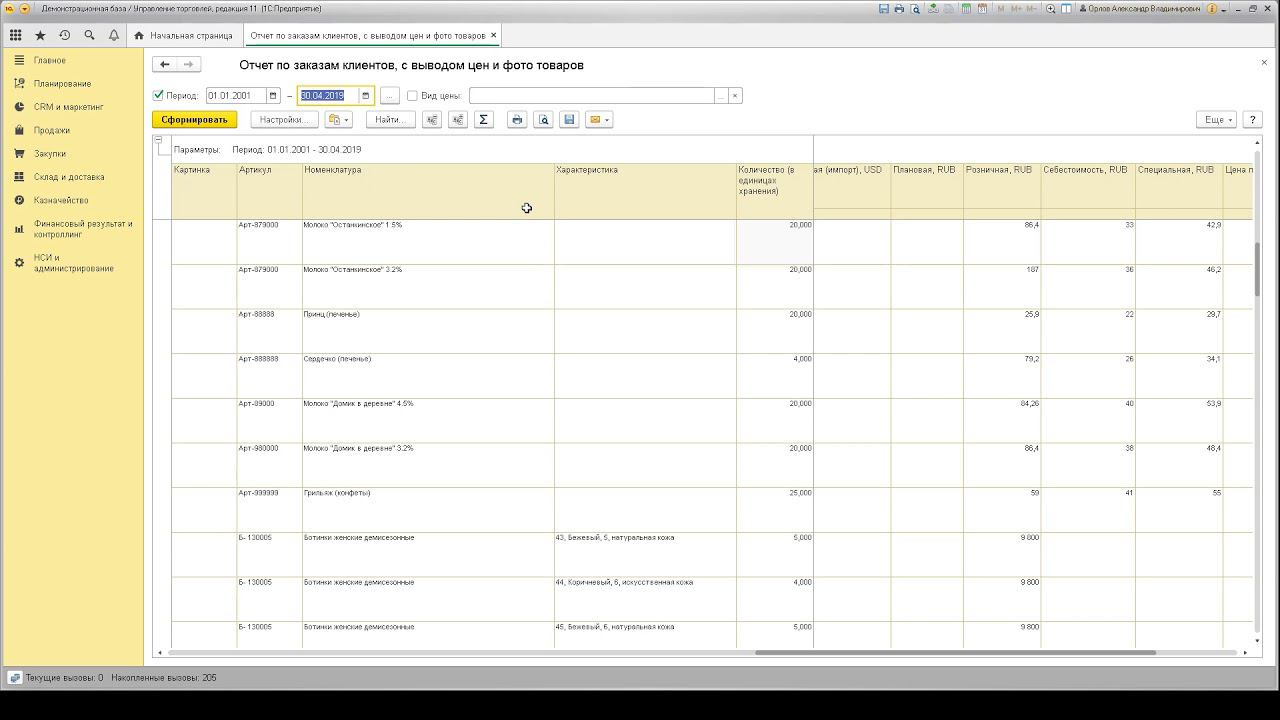Click the expand all groups icon
This screenshot has height=720, width=1280.
(x=432, y=120)
